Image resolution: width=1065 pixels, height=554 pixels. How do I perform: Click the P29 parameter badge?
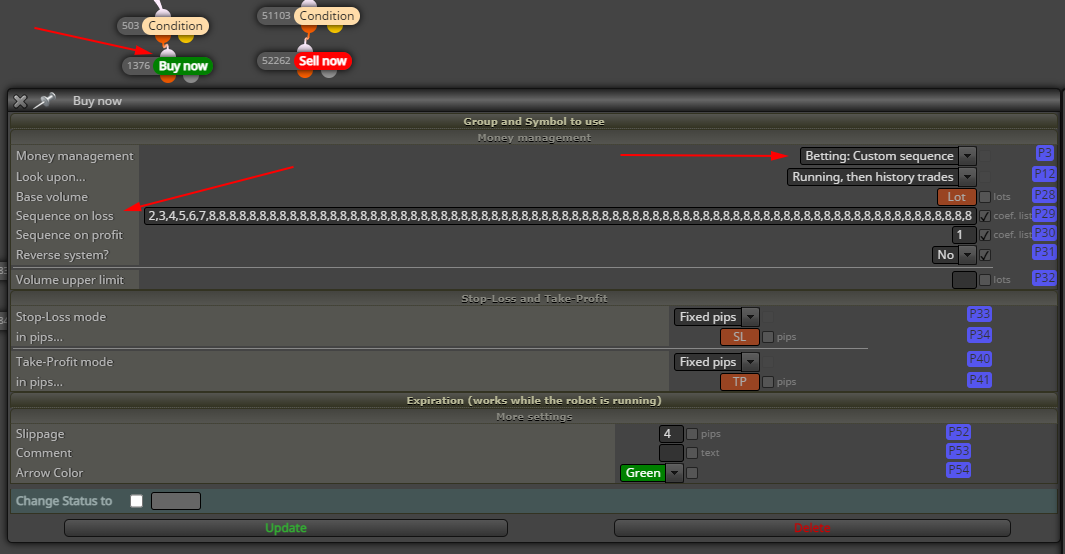[1045, 214]
